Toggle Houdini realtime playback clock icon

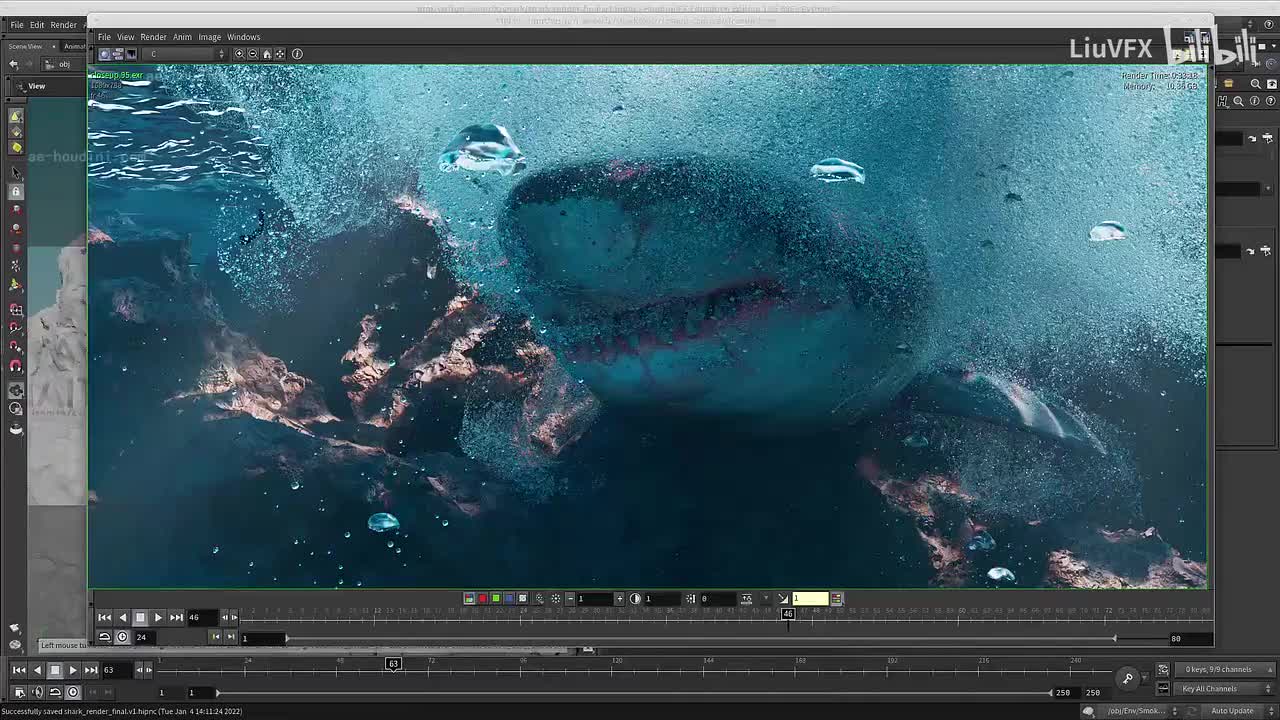73,692
